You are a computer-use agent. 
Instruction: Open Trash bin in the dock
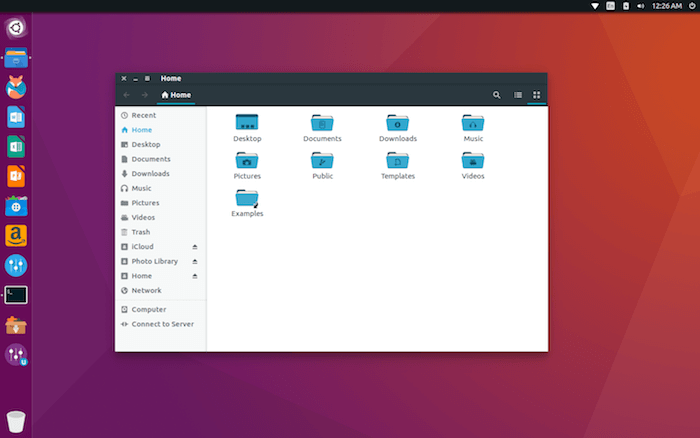[16, 421]
